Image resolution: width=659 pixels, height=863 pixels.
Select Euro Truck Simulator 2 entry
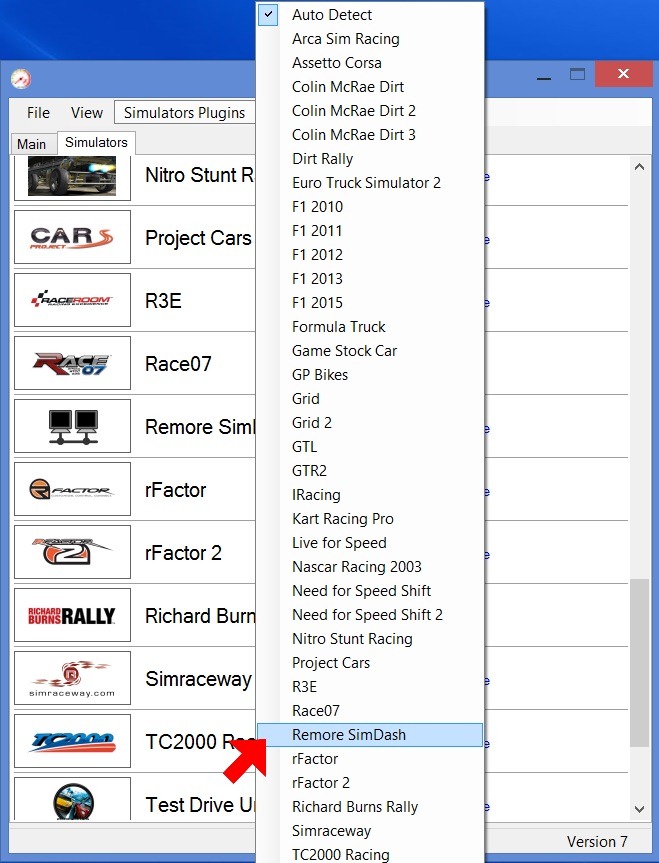[x=366, y=183]
